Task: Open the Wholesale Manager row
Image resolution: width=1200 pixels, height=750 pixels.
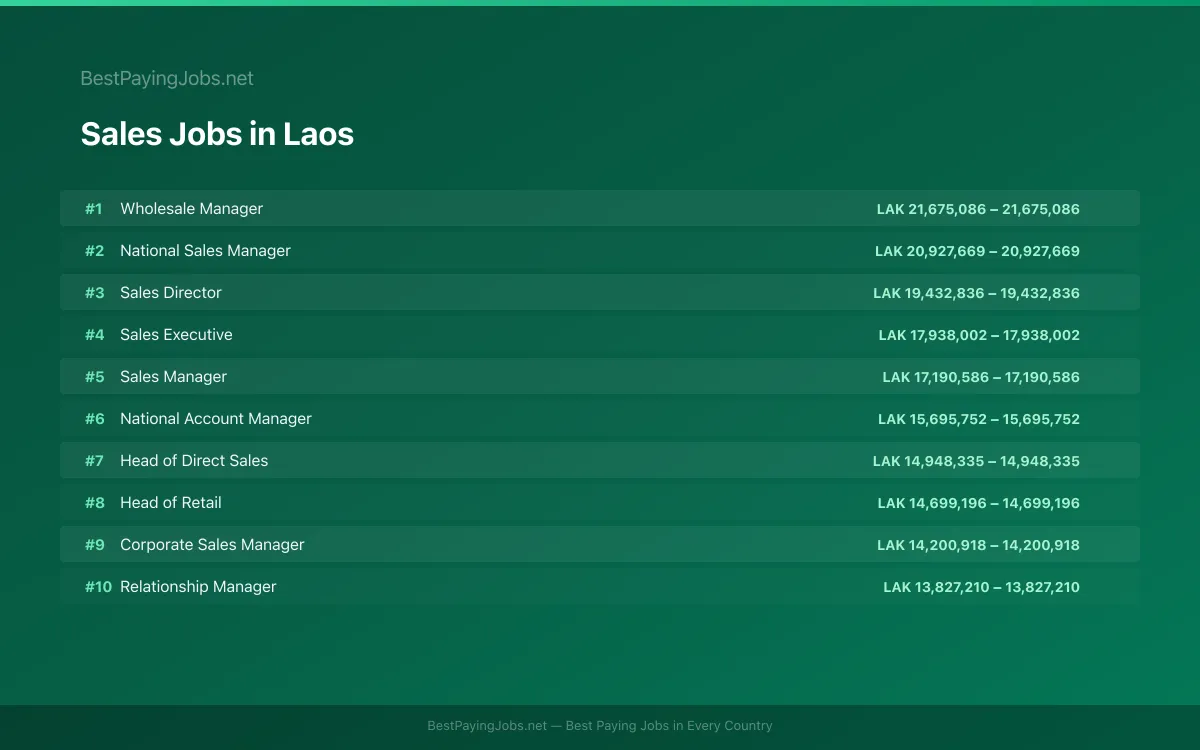Action: (x=600, y=208)
